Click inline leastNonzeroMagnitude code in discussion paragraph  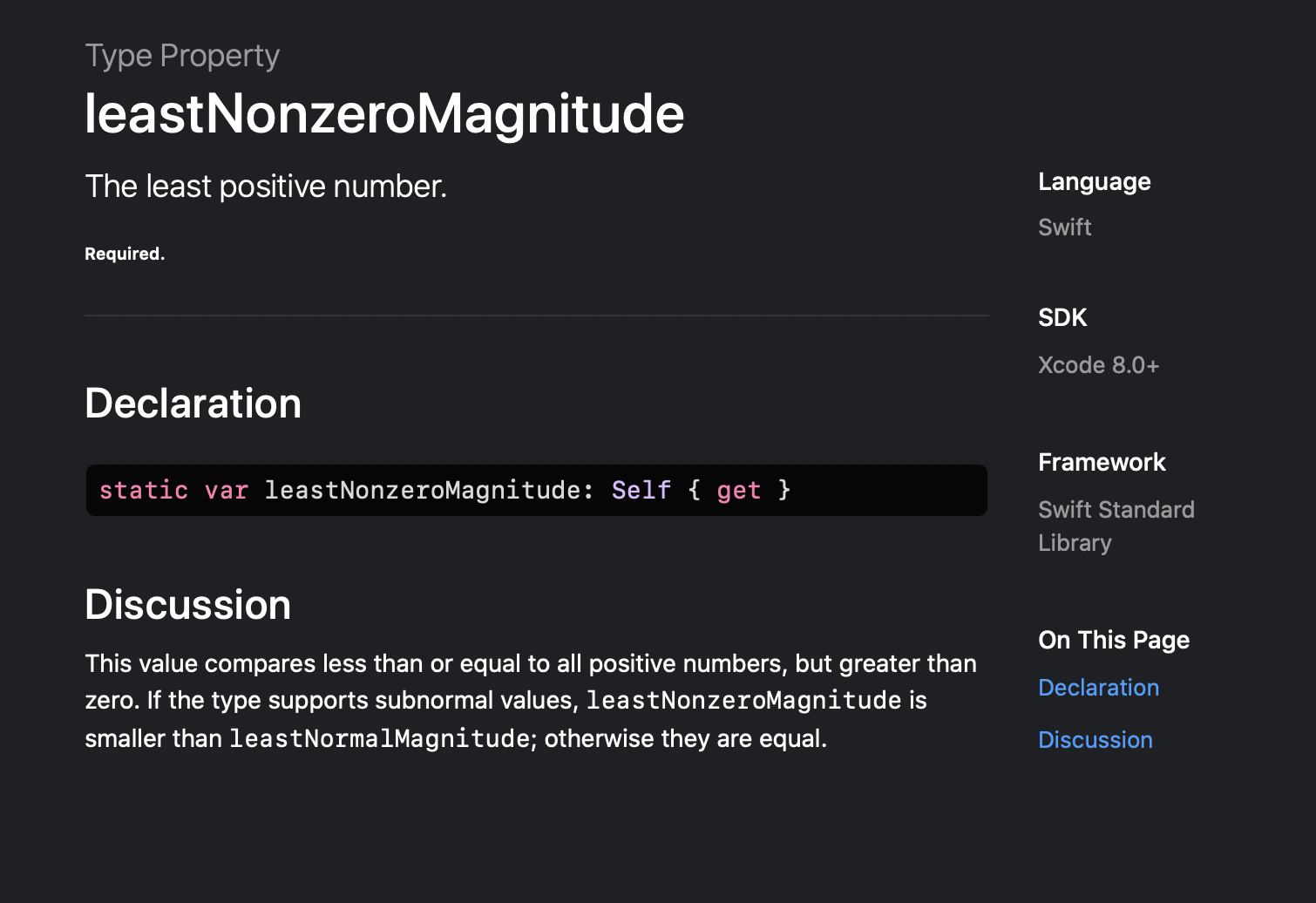[x=744, y=701]
